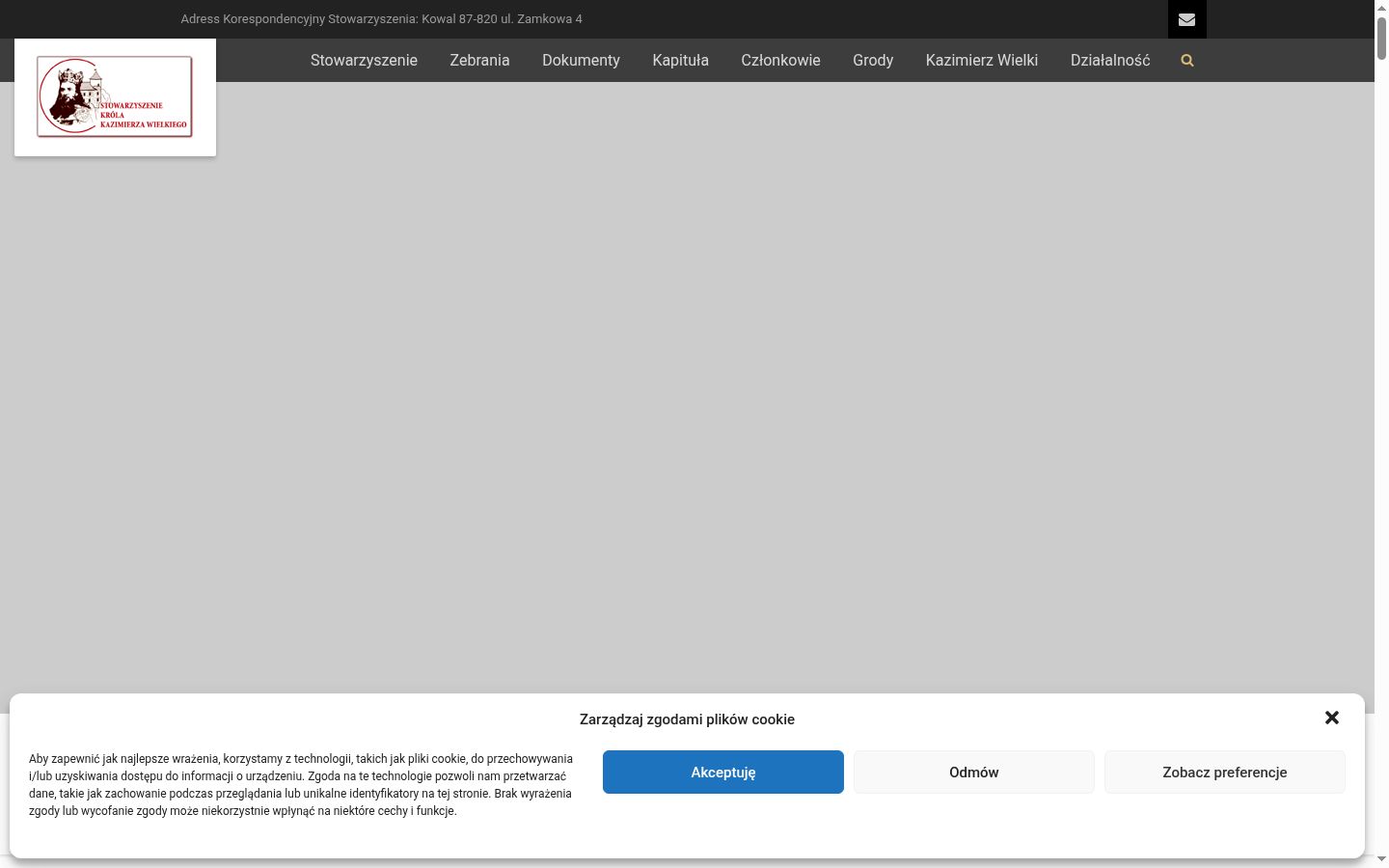The width and height of the screenshot is (1389, 868).
Task: Close the cookie consent banner with X
Action: (1332, 718)
